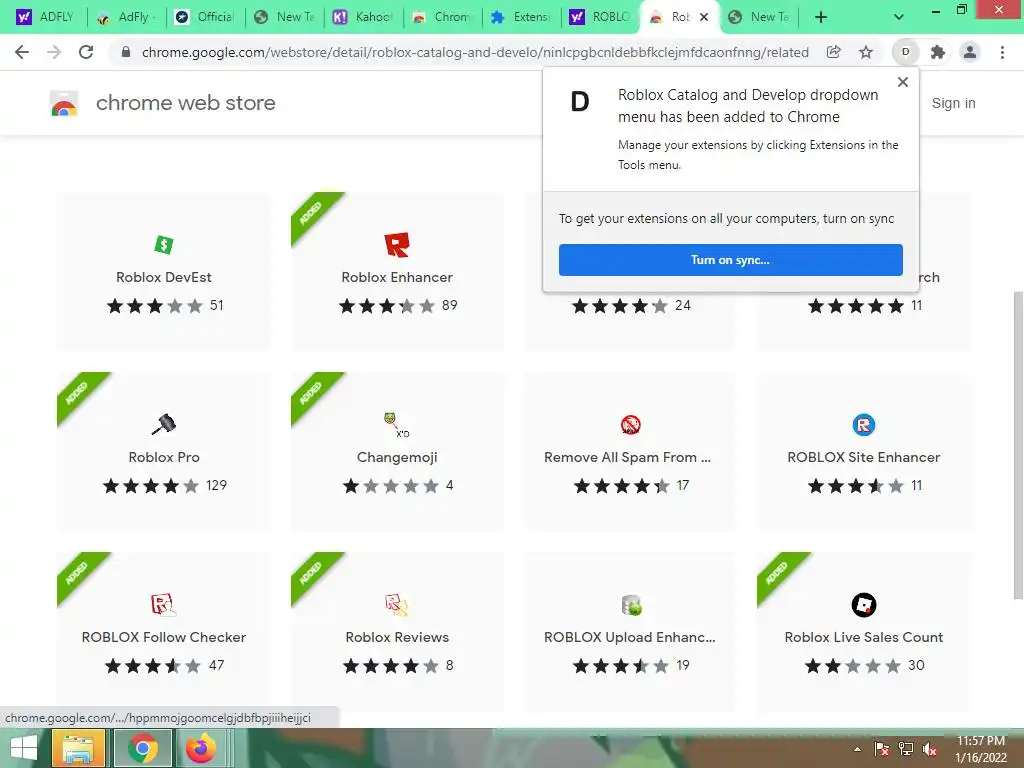Share this page via the share icon
This screenshot has width=1024, height=768.
(x=833, y=52)
